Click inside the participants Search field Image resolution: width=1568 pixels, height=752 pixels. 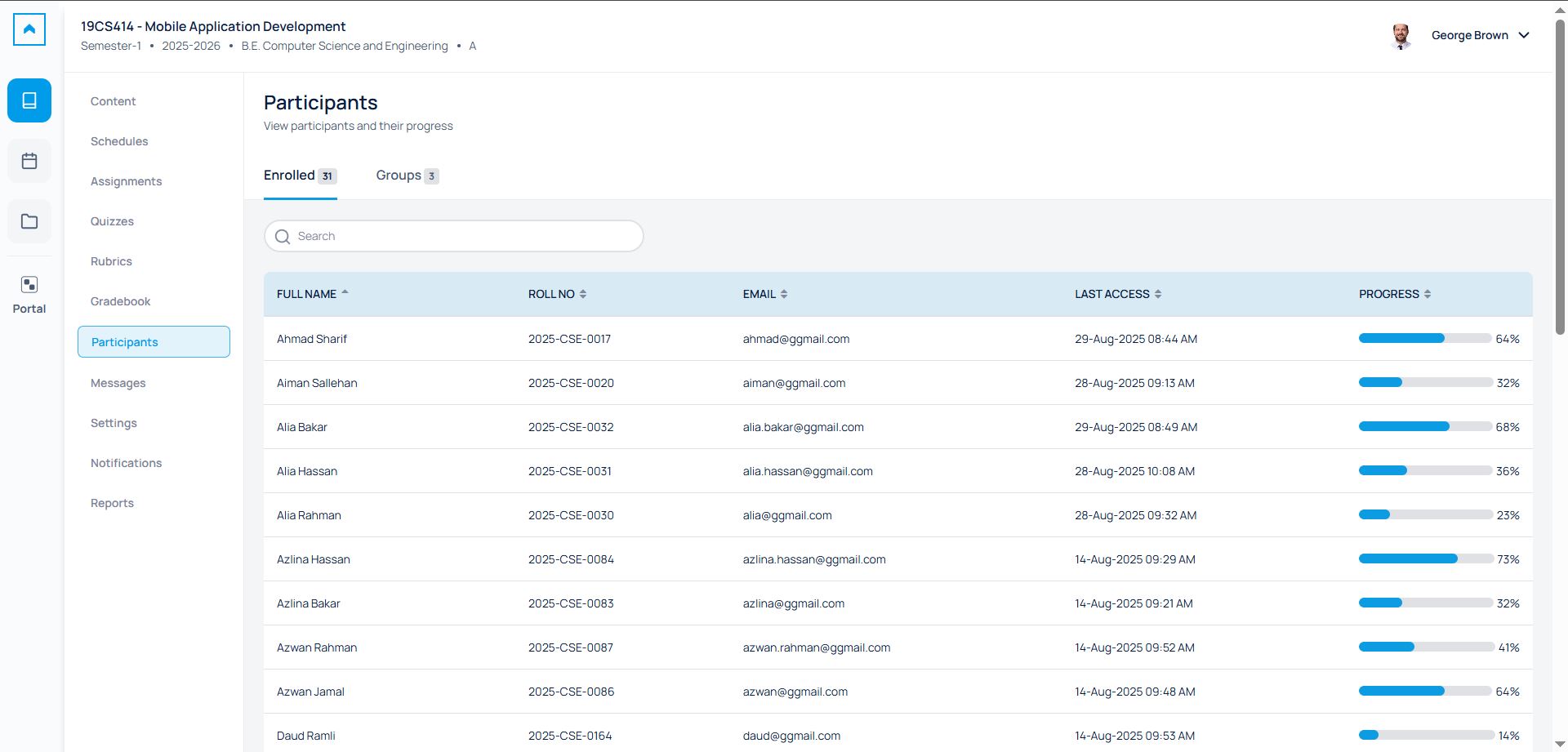(465, 237)
